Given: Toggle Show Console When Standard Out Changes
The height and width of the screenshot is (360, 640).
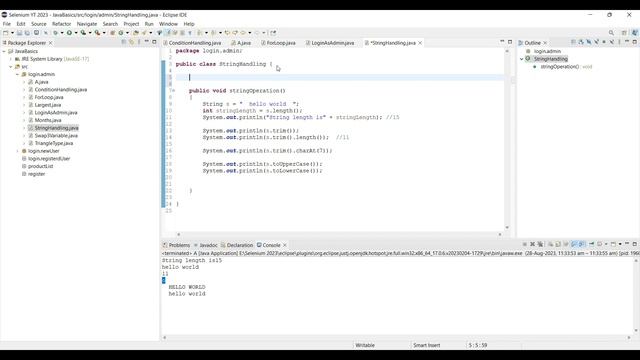Looking at the screenshot, I should tap(574, 244).
